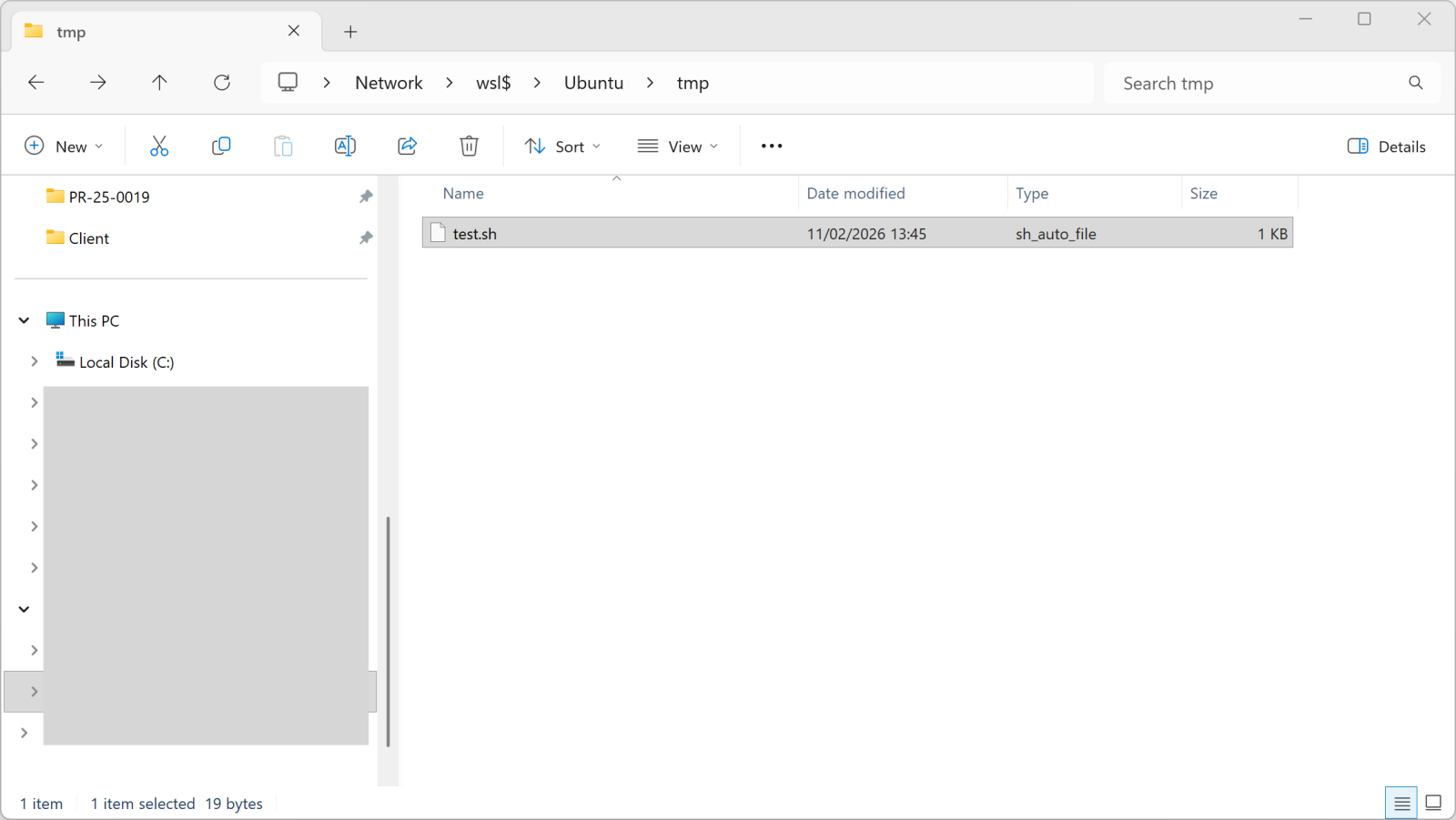Click Ubuntu in the address breadcrumb
The image size is (1456, 820).
pos(593,83)
